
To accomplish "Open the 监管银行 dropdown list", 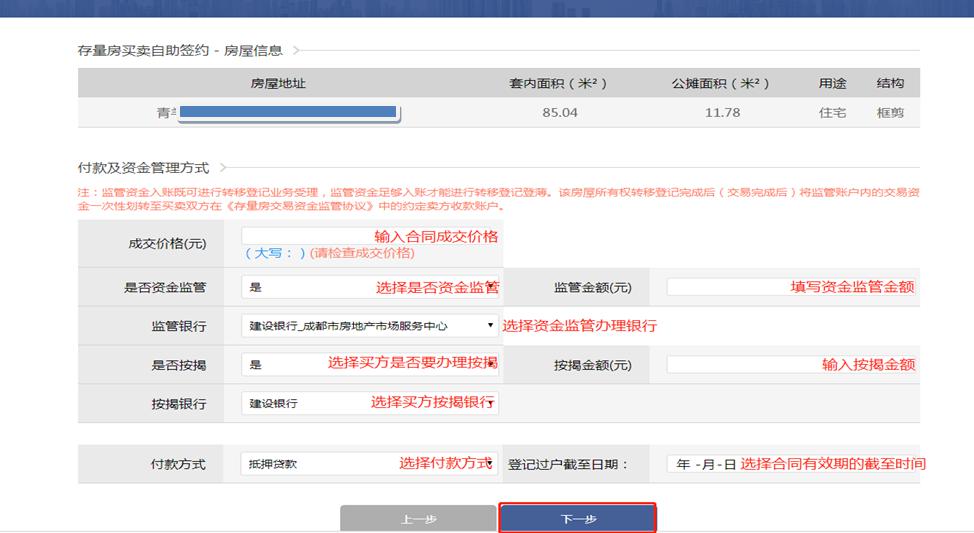I will (370, 326).
